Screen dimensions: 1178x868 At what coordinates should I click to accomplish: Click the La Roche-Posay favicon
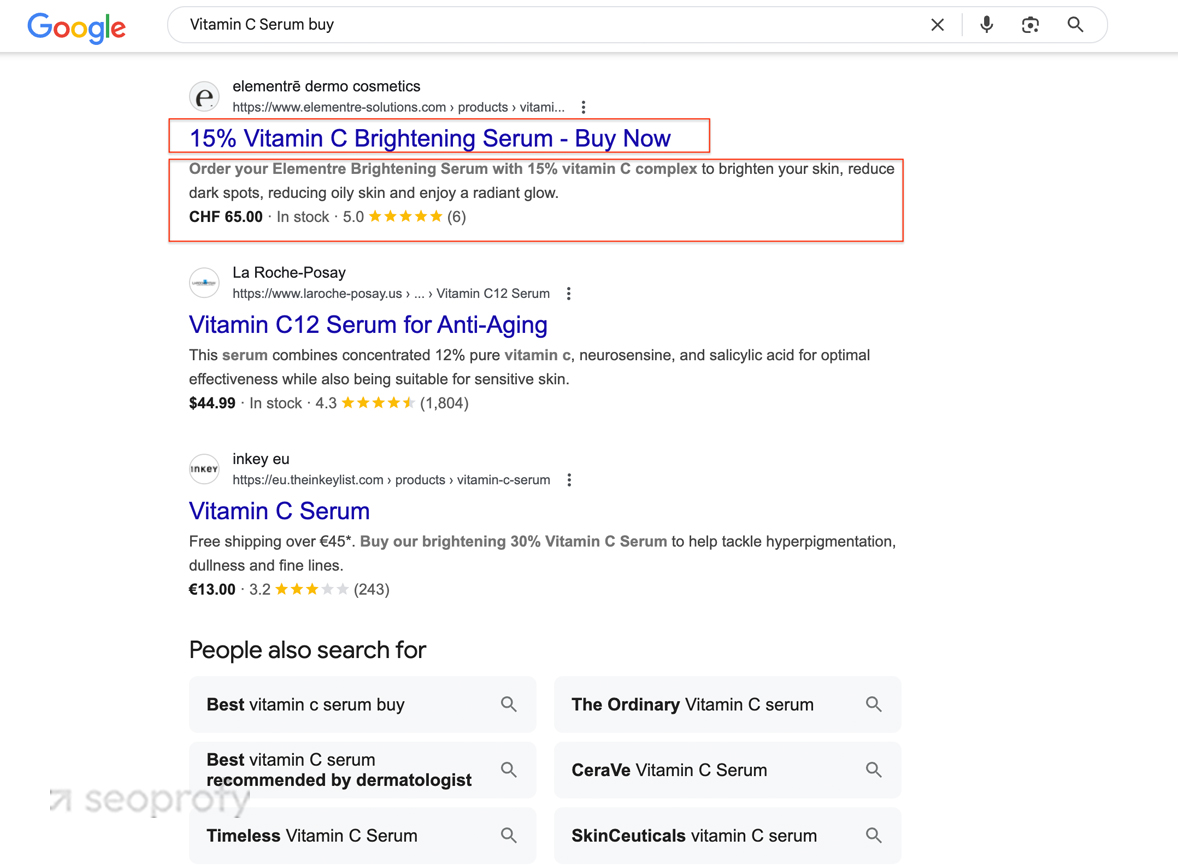pos(204,283)
